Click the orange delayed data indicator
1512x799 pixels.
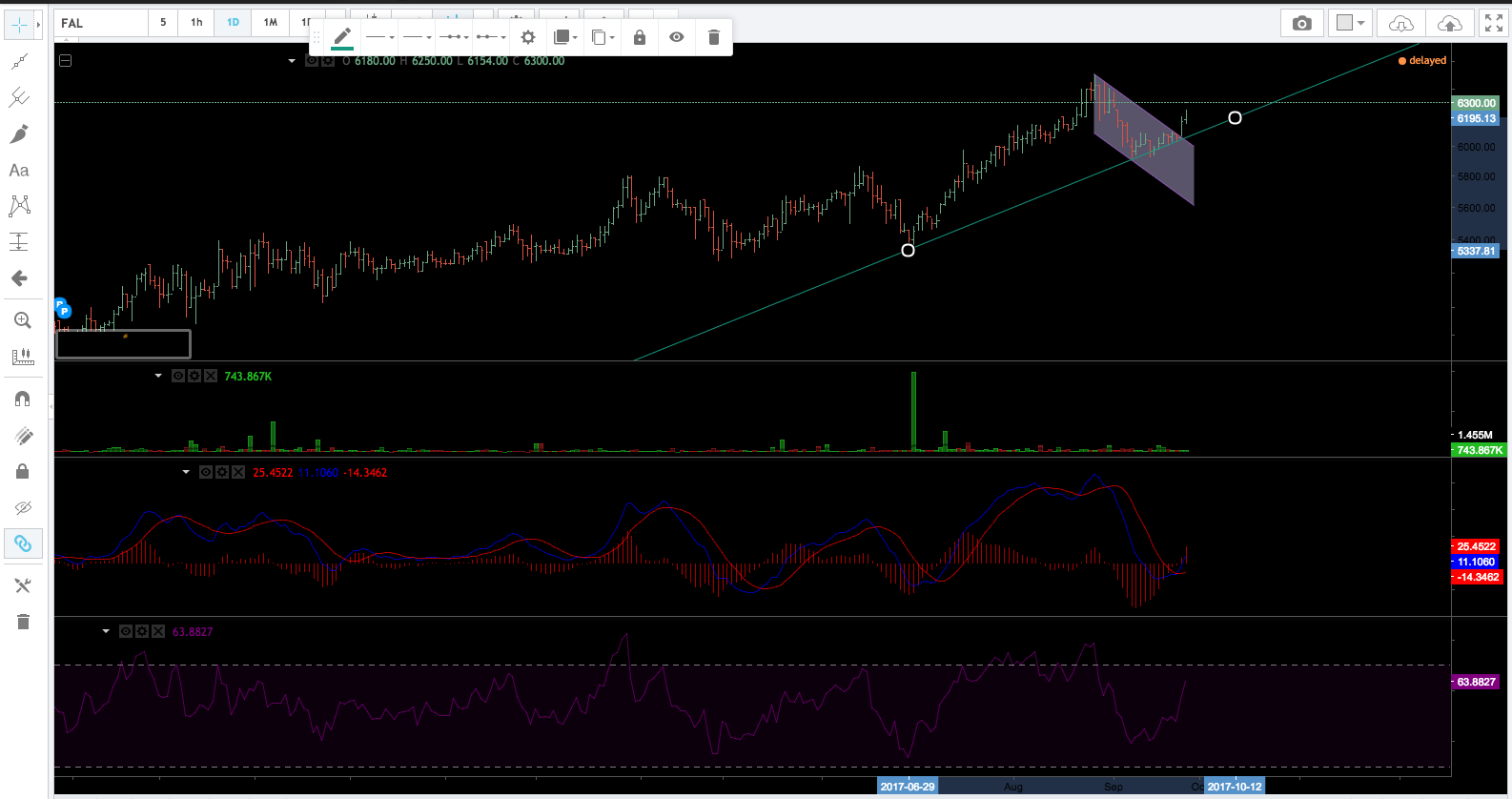(x=1422, y=60)
